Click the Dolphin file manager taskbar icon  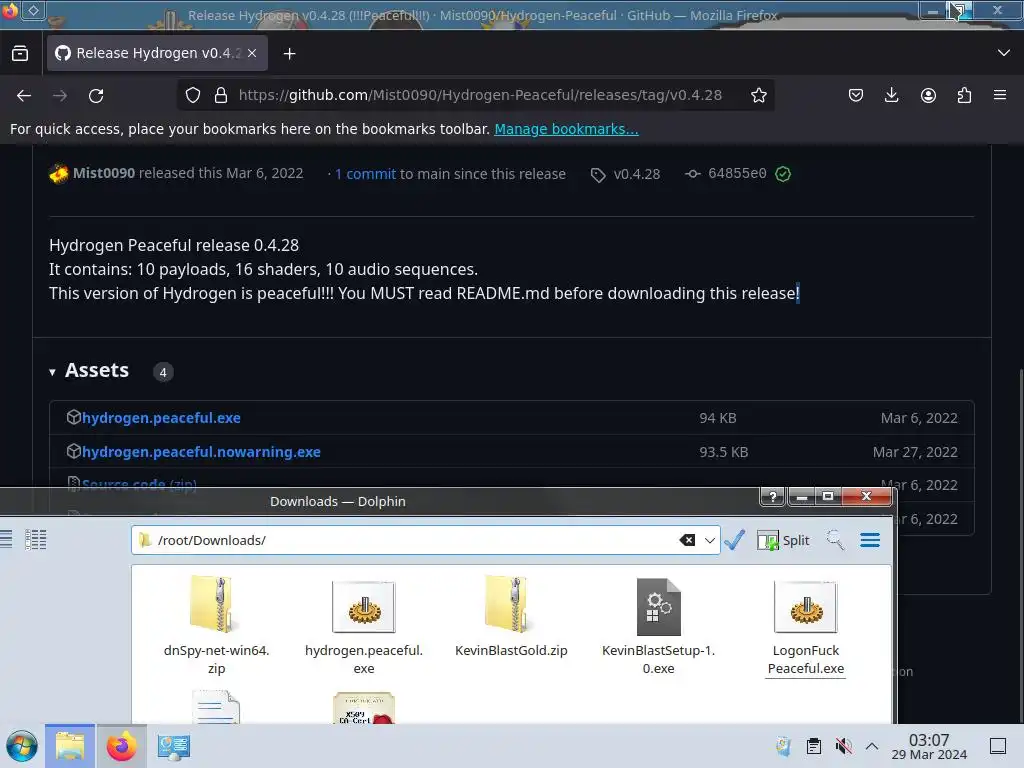click(70, 746)
